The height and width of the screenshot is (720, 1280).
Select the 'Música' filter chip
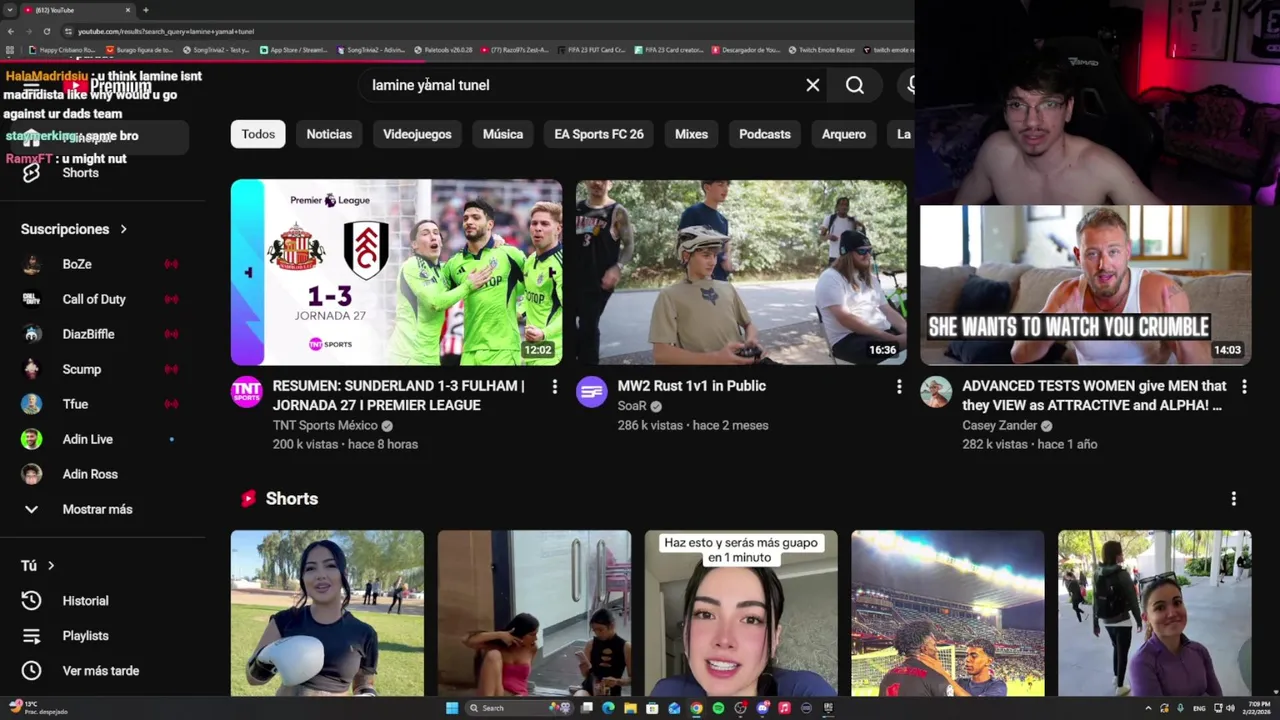pos(503,134)
